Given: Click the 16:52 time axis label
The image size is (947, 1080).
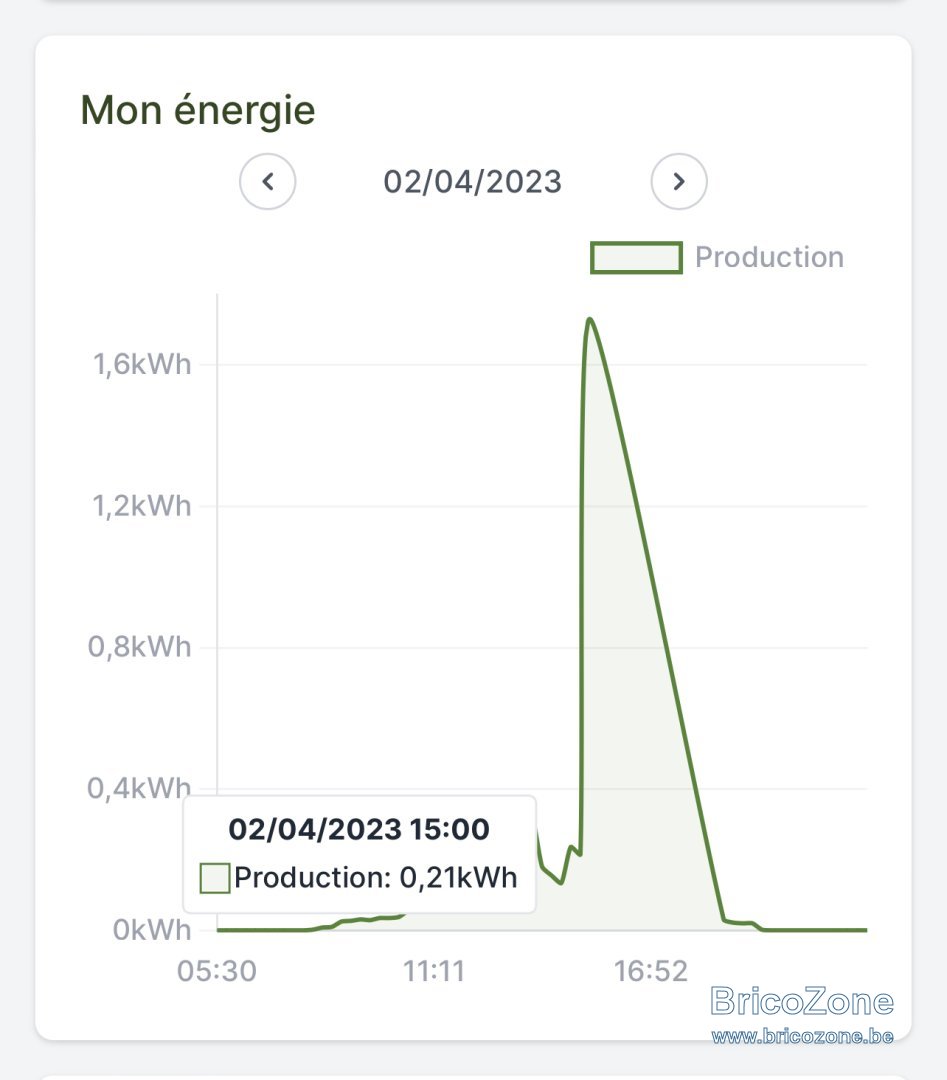Looking at the screenshot, I should click(x=651, y=971).
